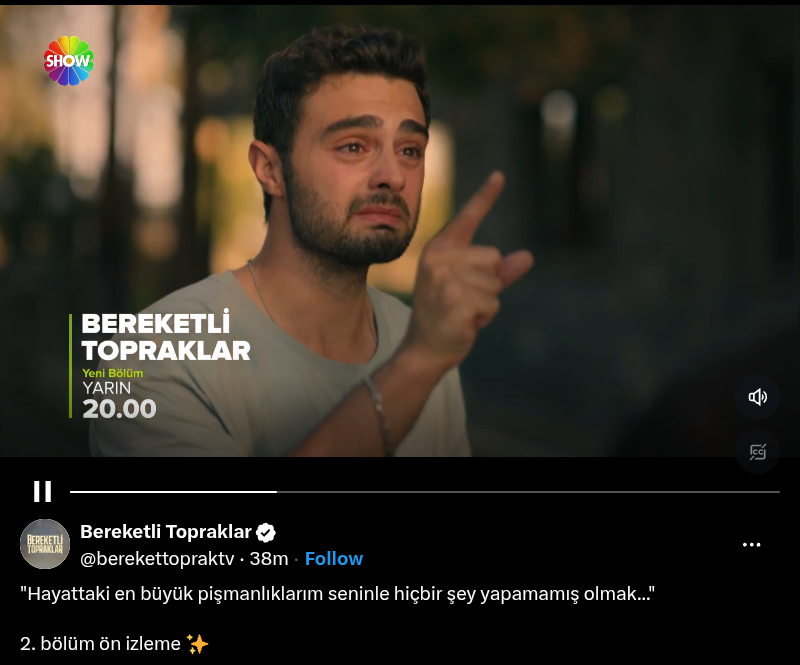Open the @berekettopraktv handle link
Image resolution: width=800 pixels, height=665 pixels.
(x=157, y=559)
